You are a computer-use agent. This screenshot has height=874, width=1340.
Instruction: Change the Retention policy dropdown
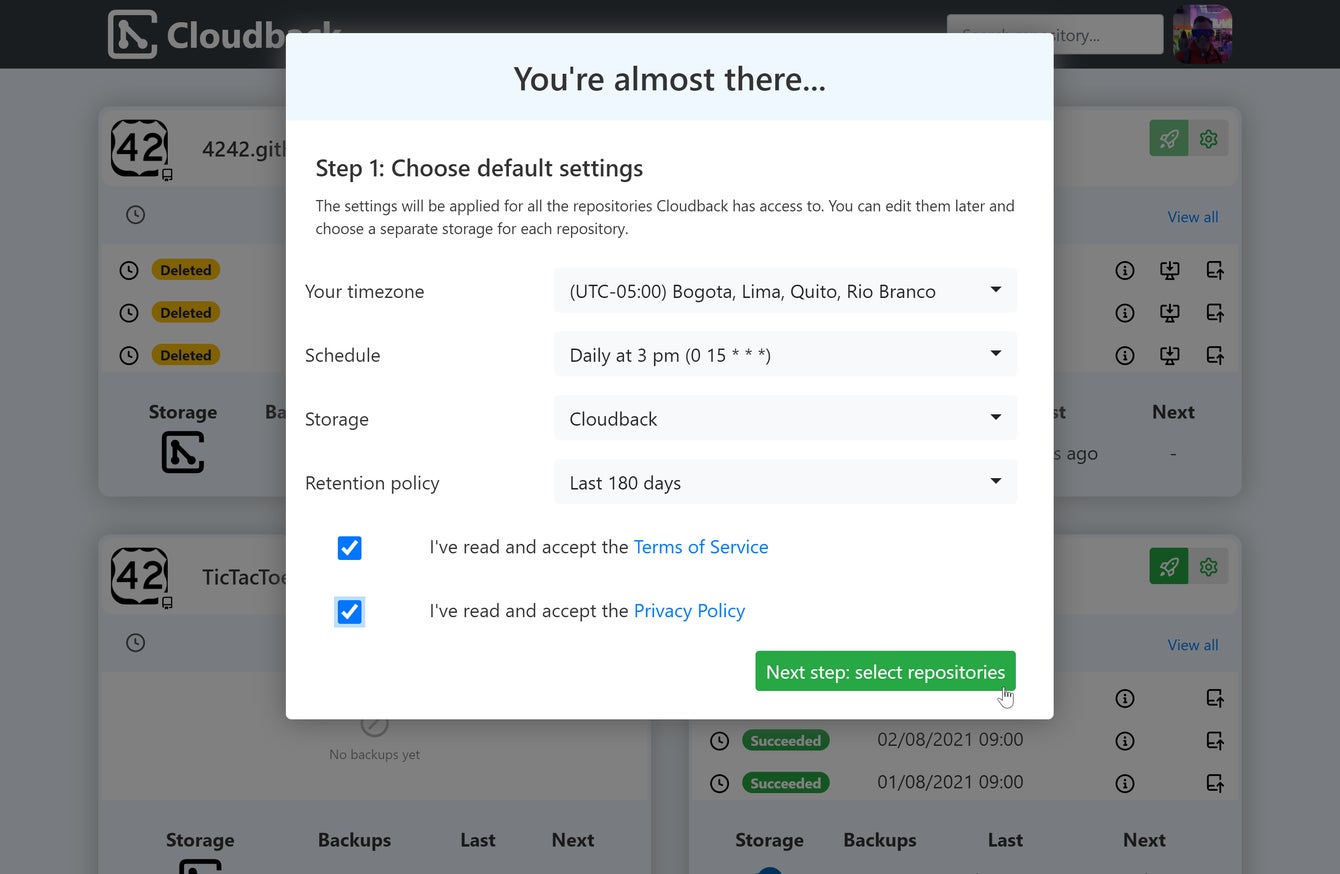coord(785,483)
